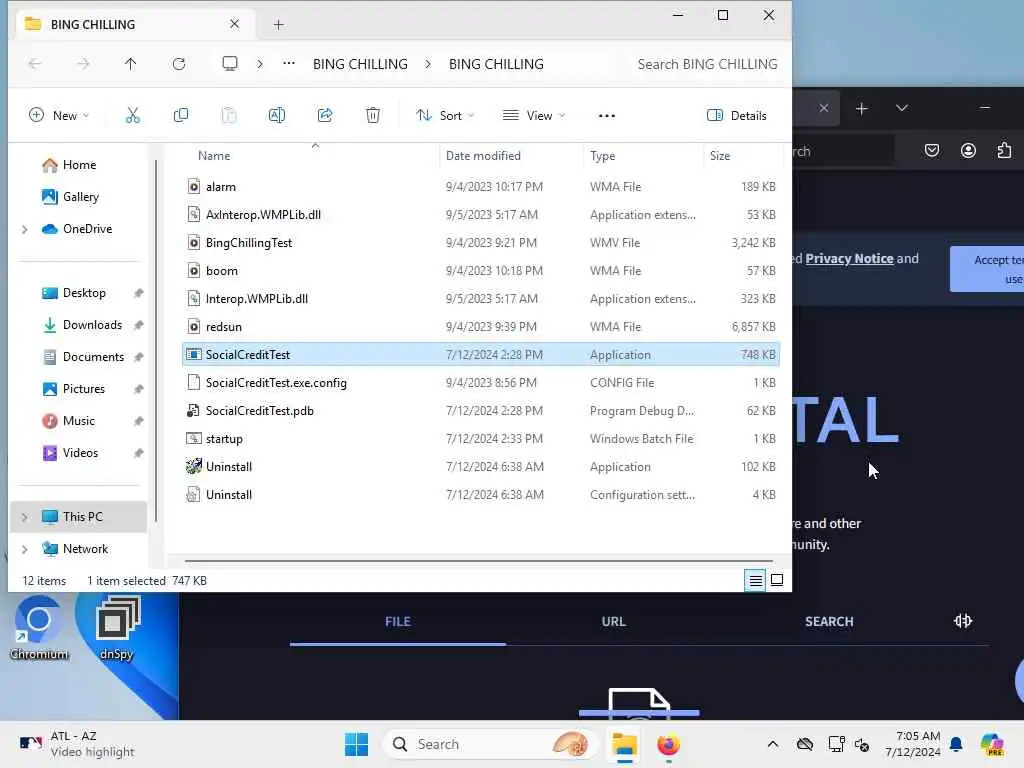Switch to large thumbnails view layout
The image size is (1024, 768).
click(x=777, y=580)
